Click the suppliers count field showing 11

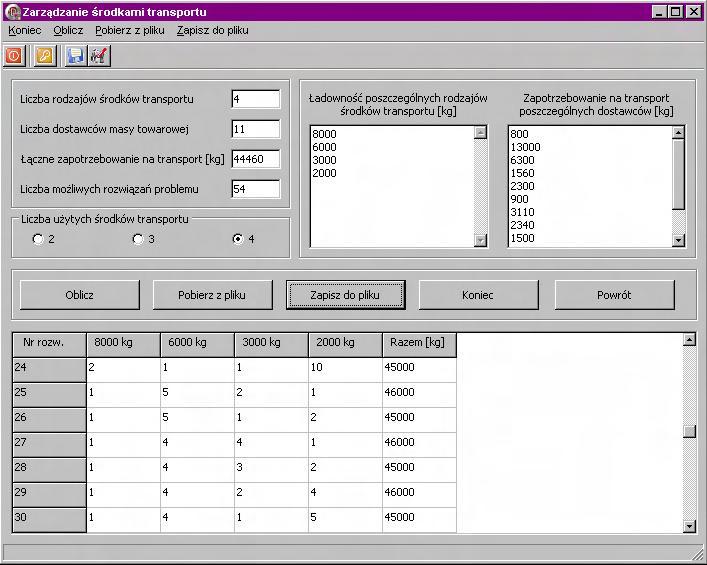pos(256,129)
